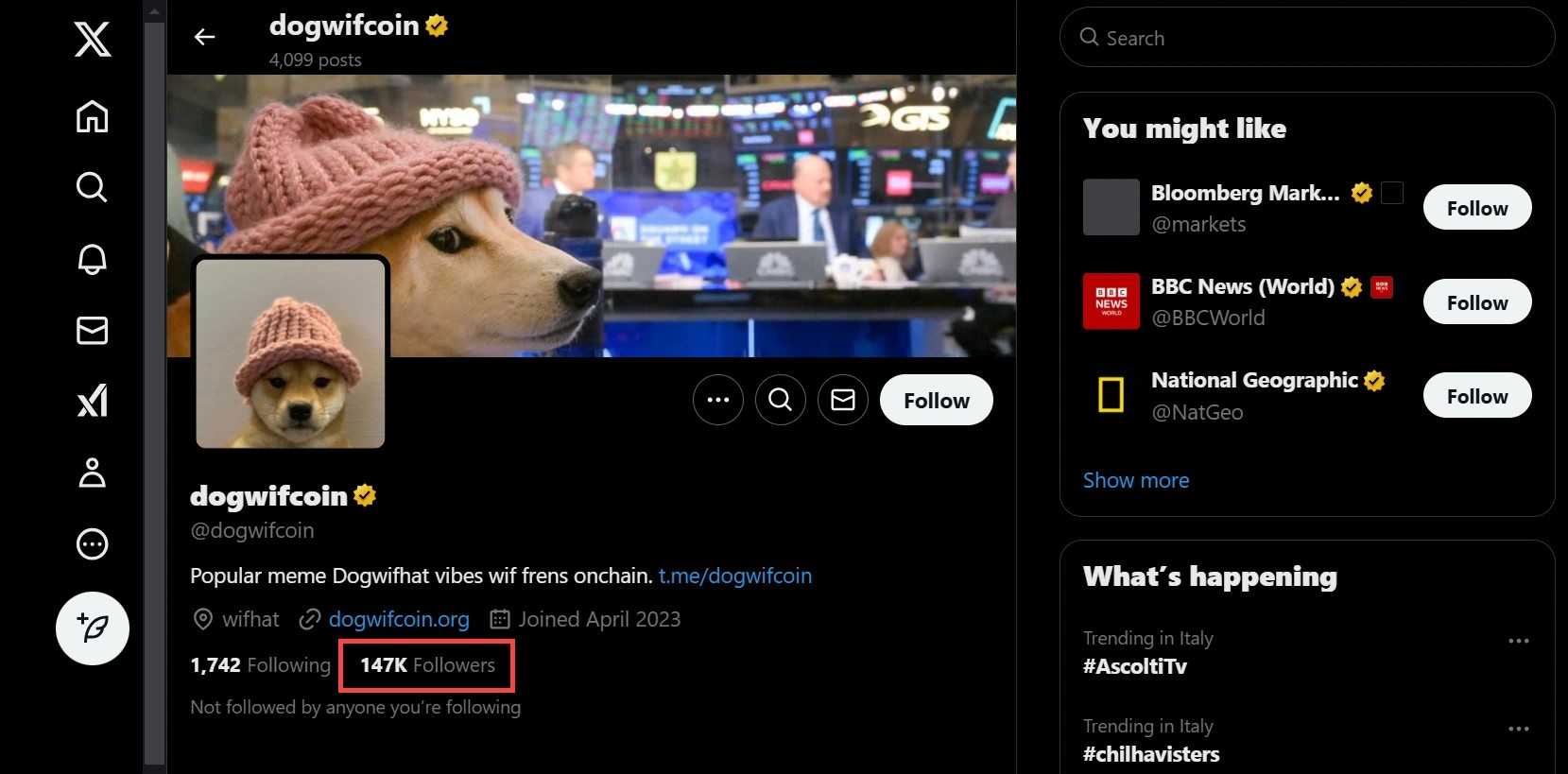Open Profile person icon in sidebar
The width and height of the screenshot is (1568, 774).
93,473
